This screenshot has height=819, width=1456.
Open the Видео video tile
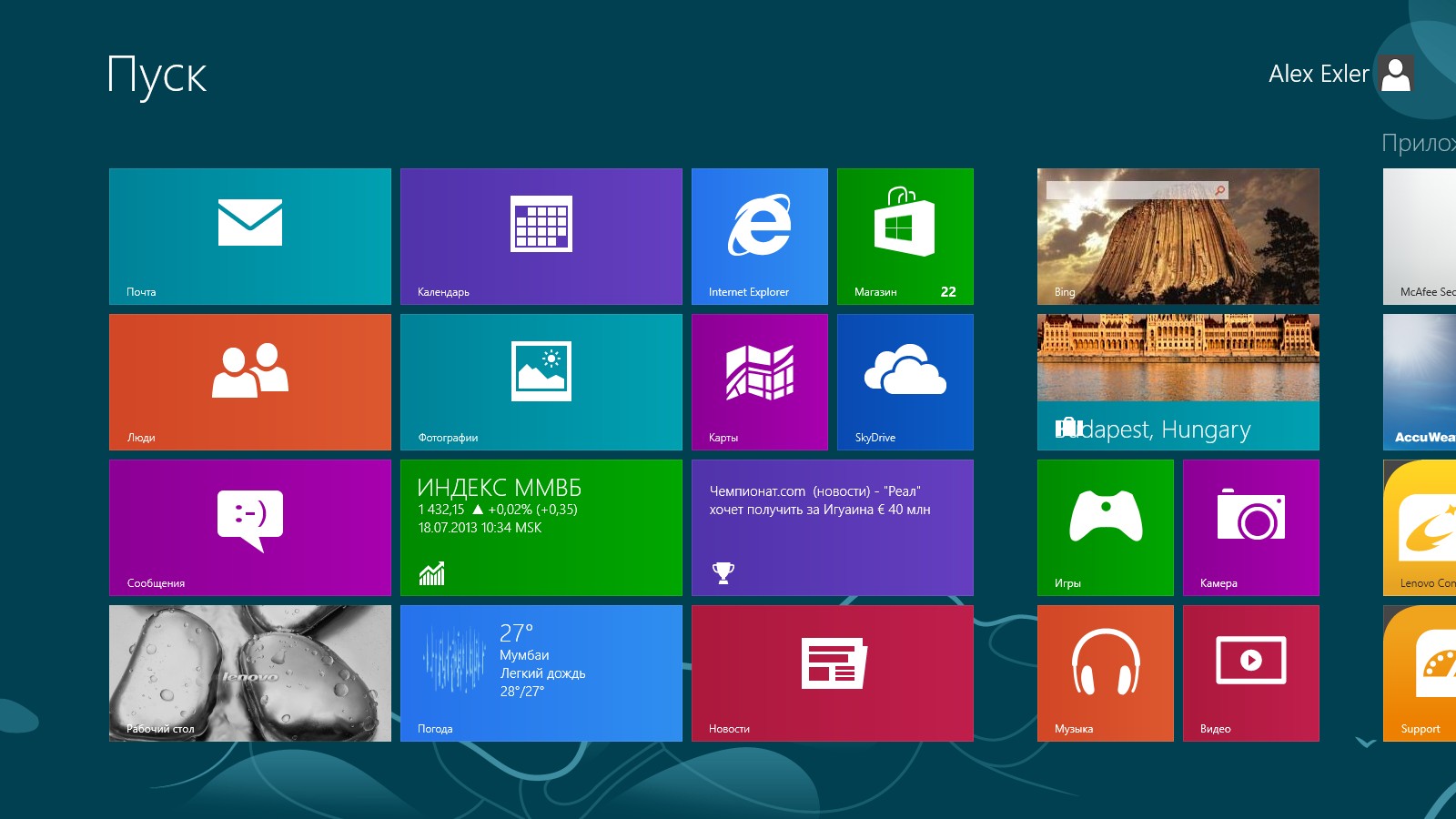click(x=1251, y=673)
